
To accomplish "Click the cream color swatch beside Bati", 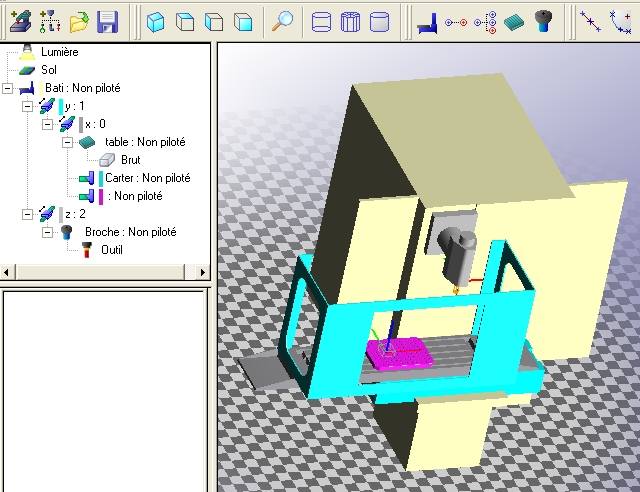I will click(41, 88).
